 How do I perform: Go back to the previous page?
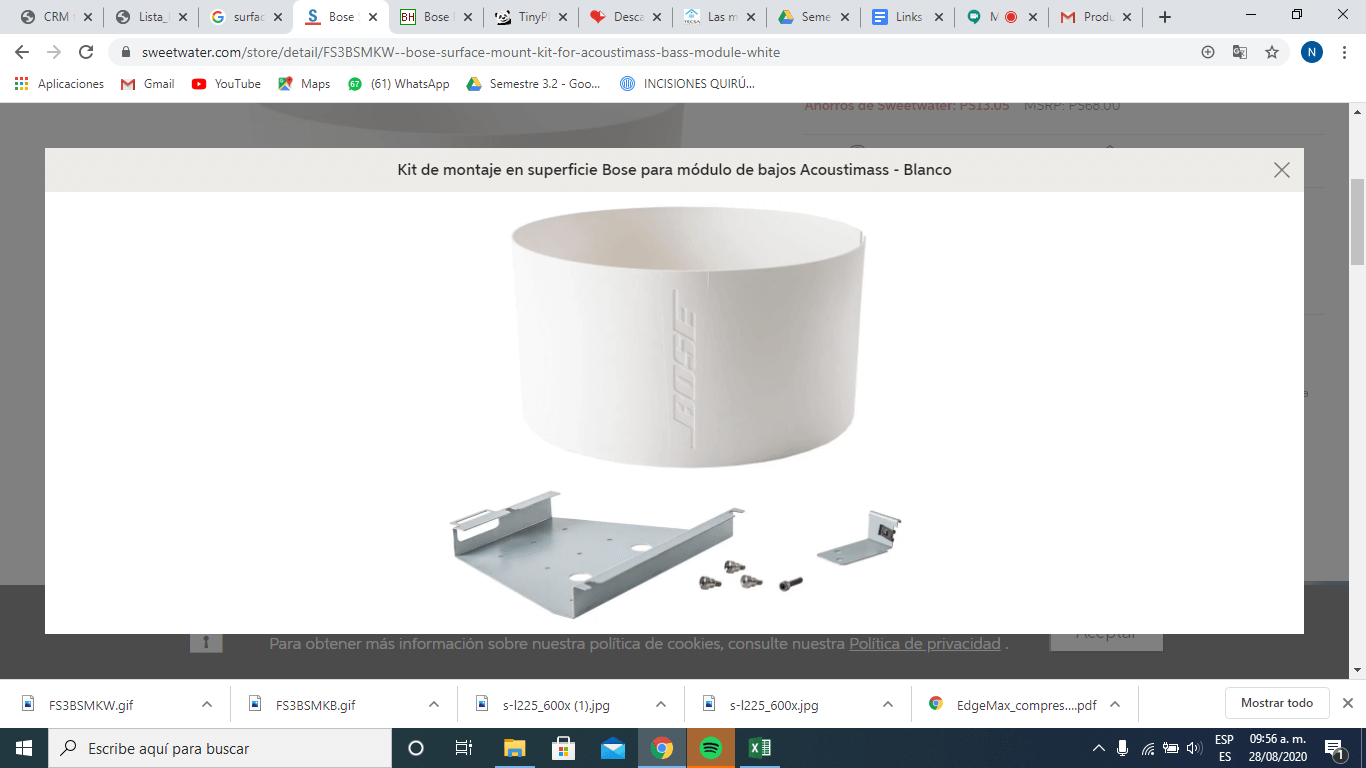pos(22,52)
